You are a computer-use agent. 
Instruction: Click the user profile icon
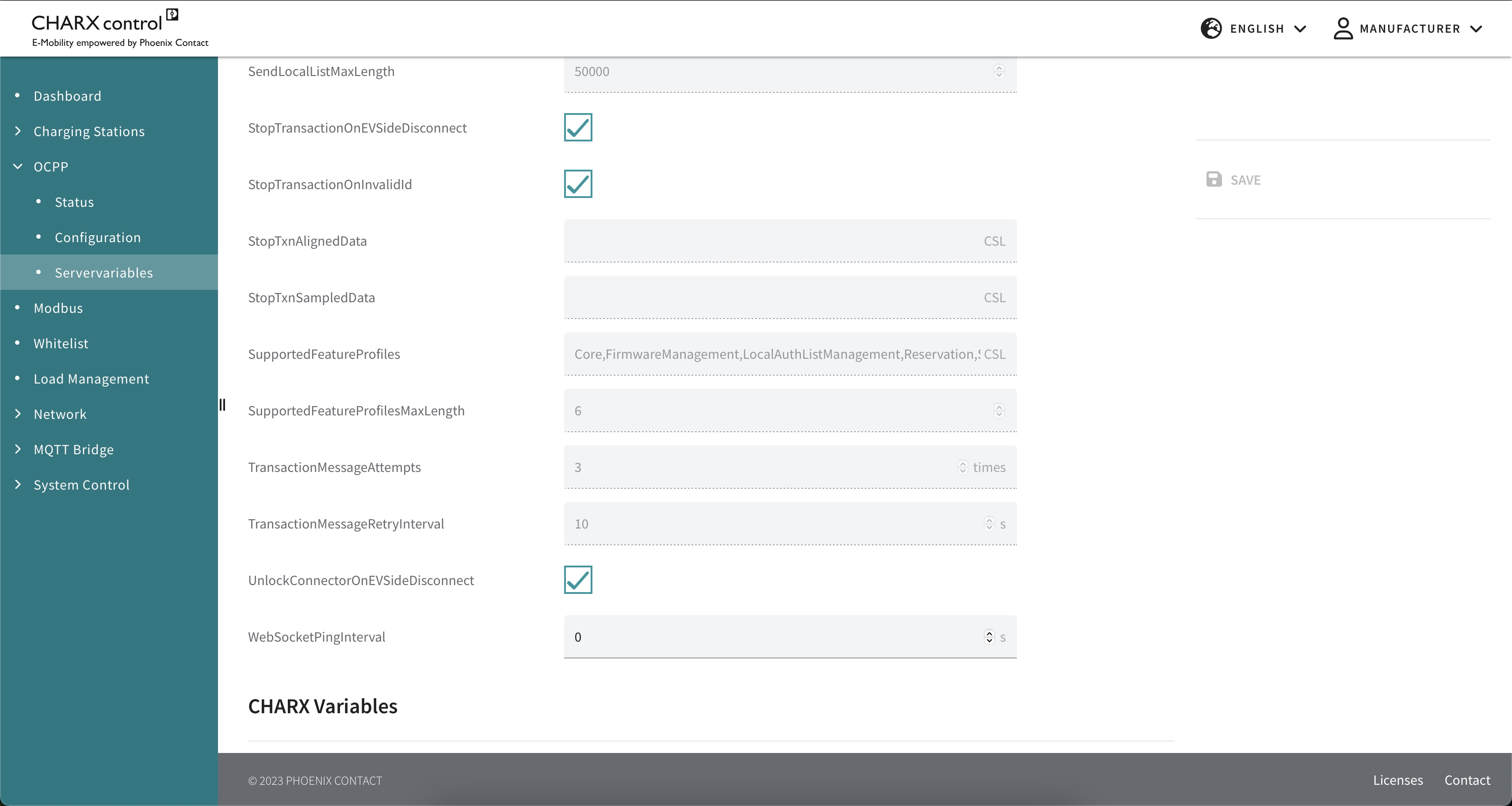1343,28
